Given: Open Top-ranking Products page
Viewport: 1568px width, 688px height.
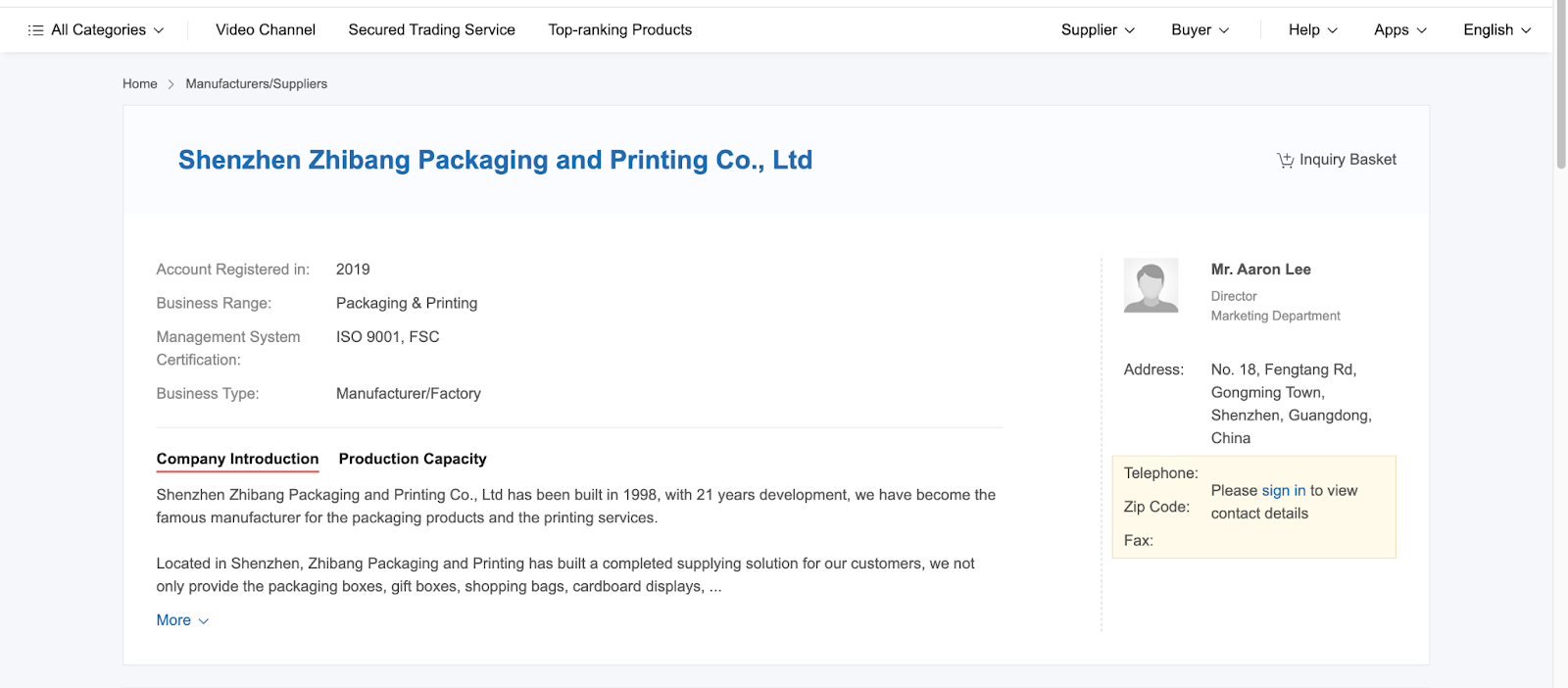Looking at the screenshot, I should tap(619, 30).
